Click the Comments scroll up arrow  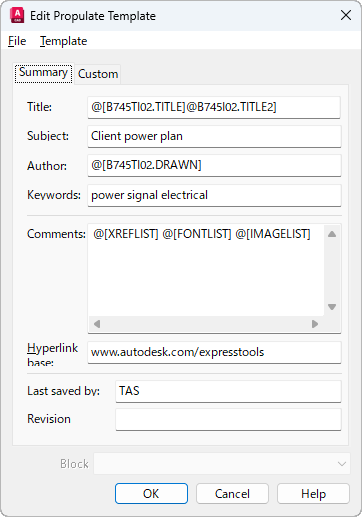(332, 234)
